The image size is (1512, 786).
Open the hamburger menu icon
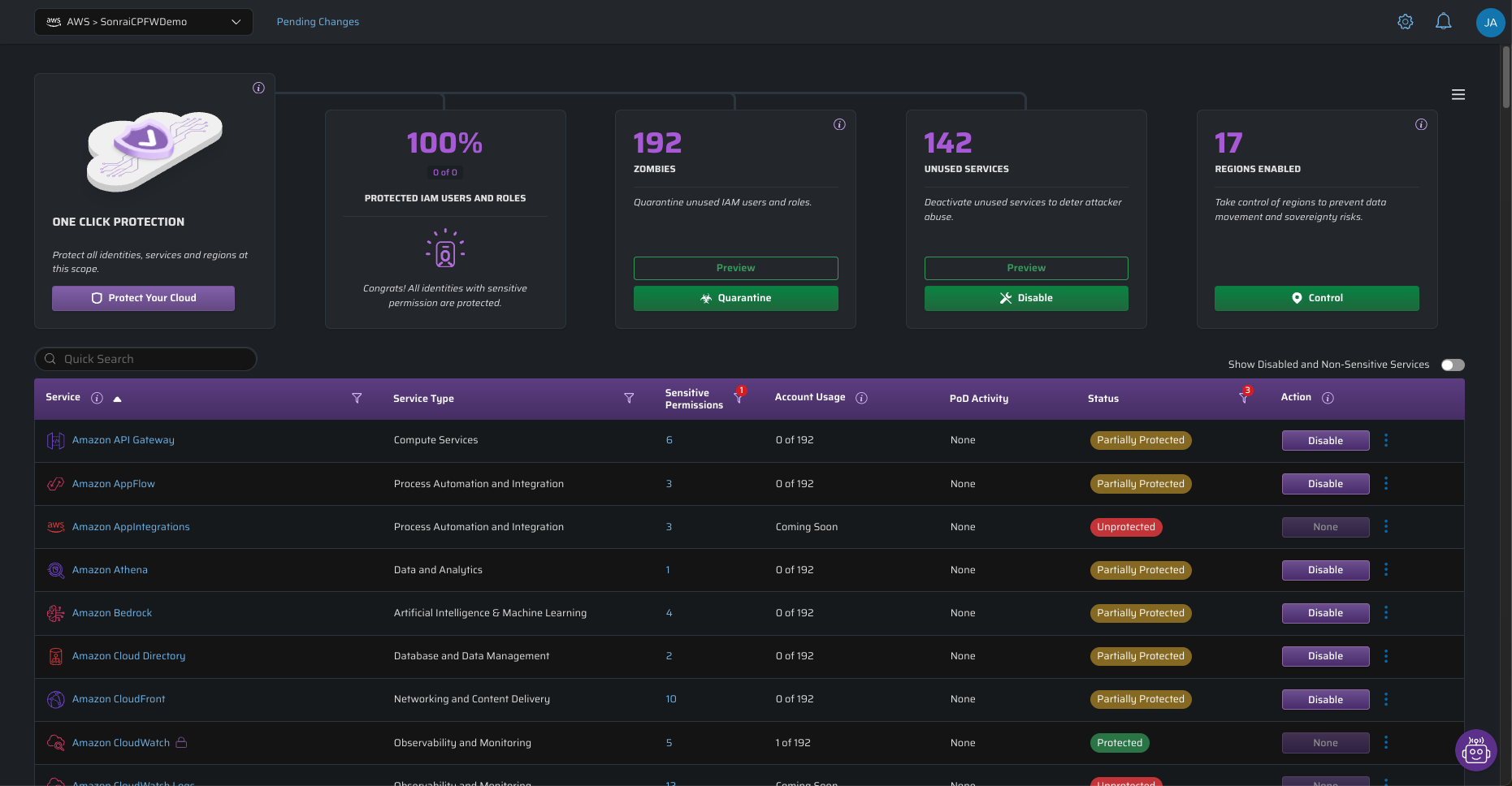(1458, 95)
